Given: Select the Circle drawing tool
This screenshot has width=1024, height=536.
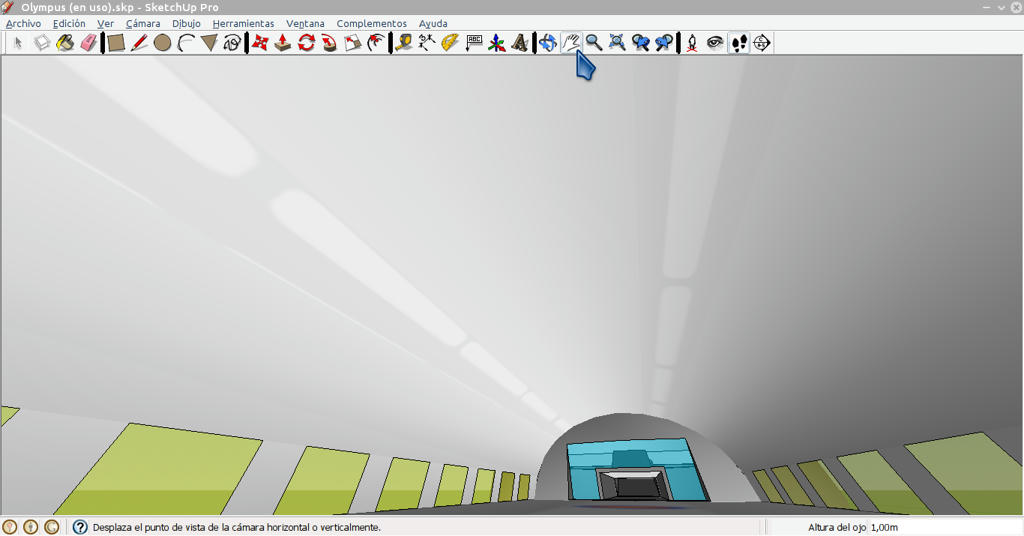Looking at the screenshot, I should (162, 43).
